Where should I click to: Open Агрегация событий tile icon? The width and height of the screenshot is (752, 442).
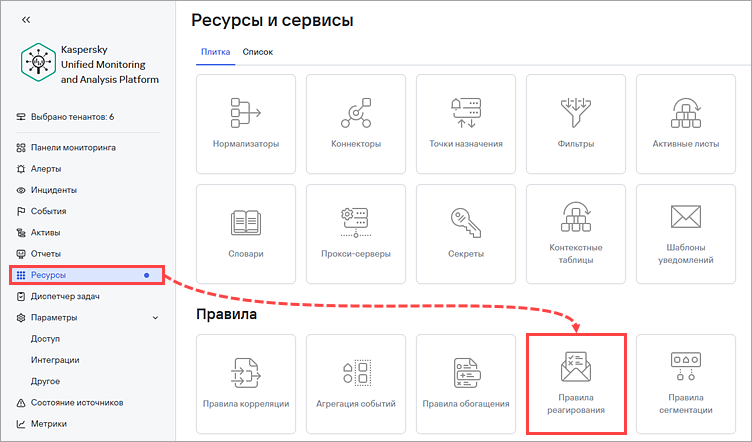[x=357, y=372]
